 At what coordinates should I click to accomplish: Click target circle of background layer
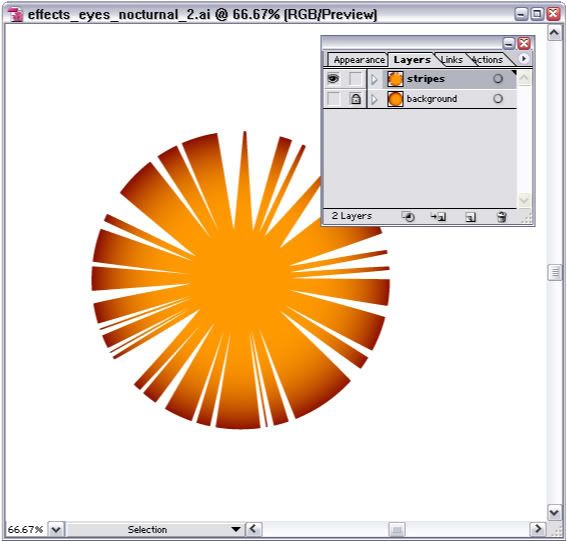[498, 99]
